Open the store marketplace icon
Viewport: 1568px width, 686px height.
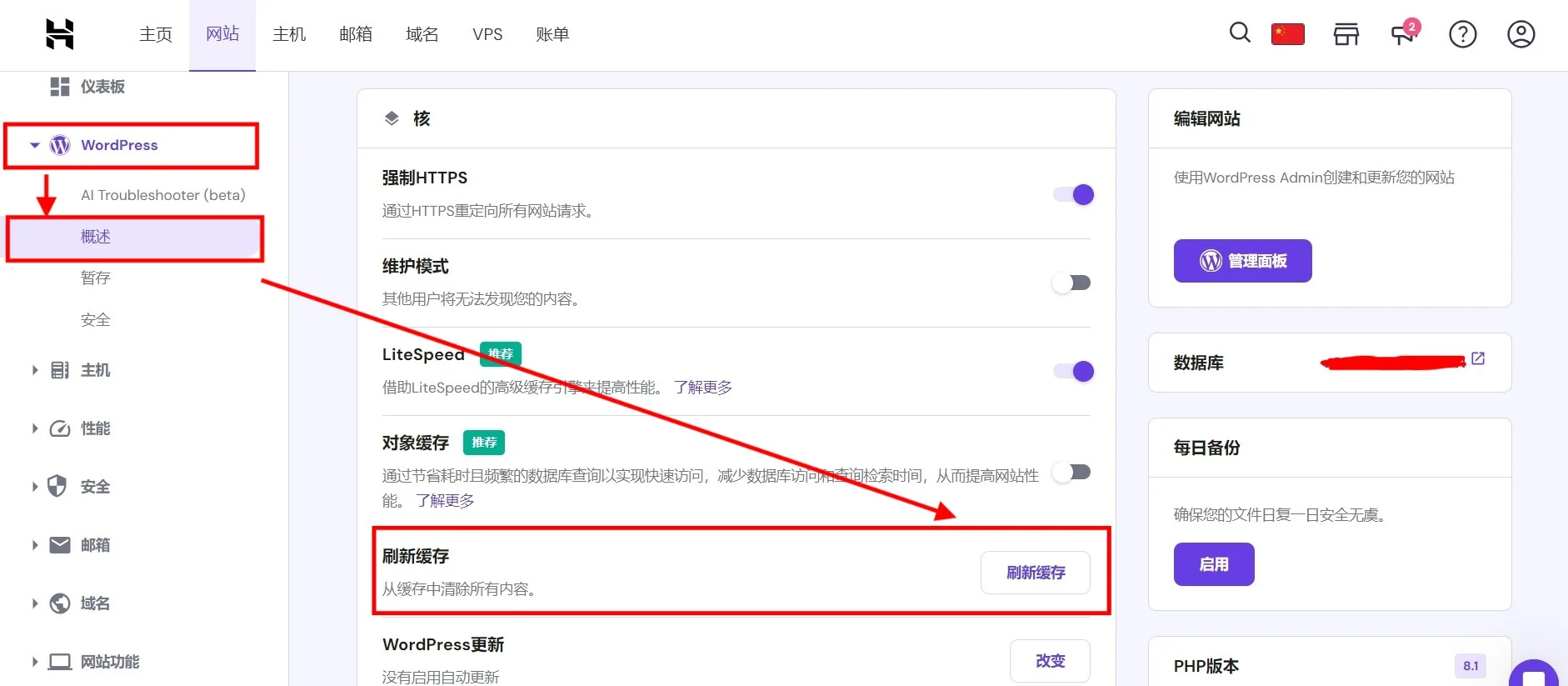(x=1346, y=34)
